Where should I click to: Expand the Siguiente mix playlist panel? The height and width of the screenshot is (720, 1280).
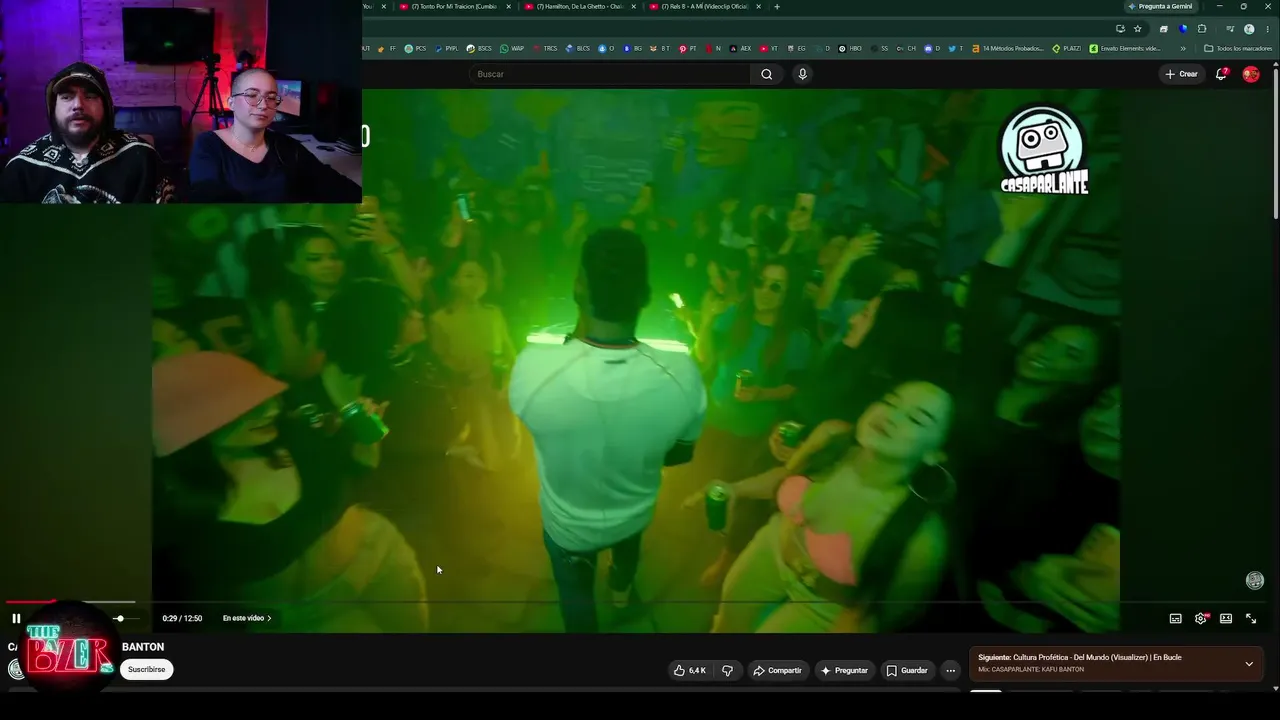(x=1249, y=663)
